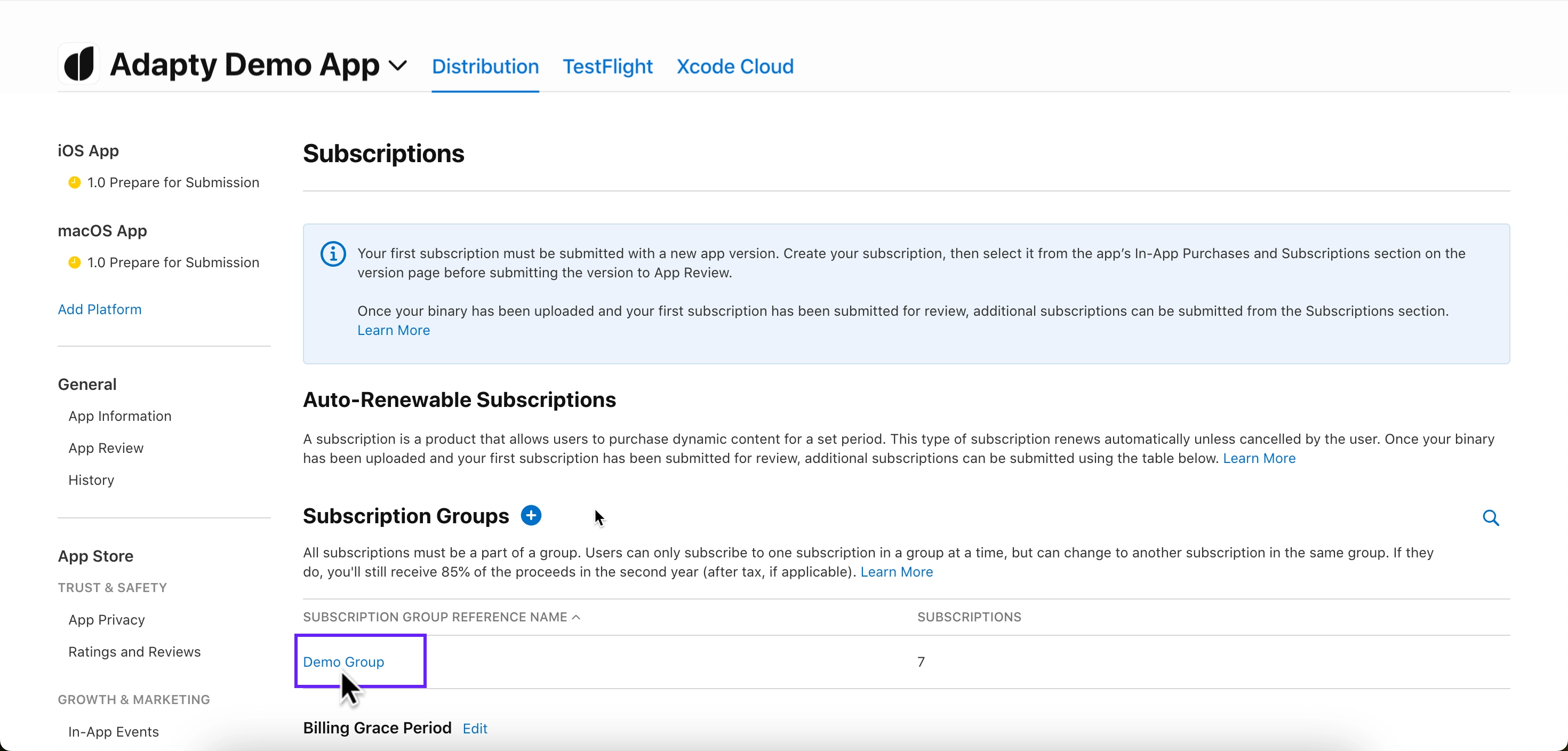Viewport: 1568px width, 751px height.
Task: Open App Information from the sidebar
Action: 119,416
